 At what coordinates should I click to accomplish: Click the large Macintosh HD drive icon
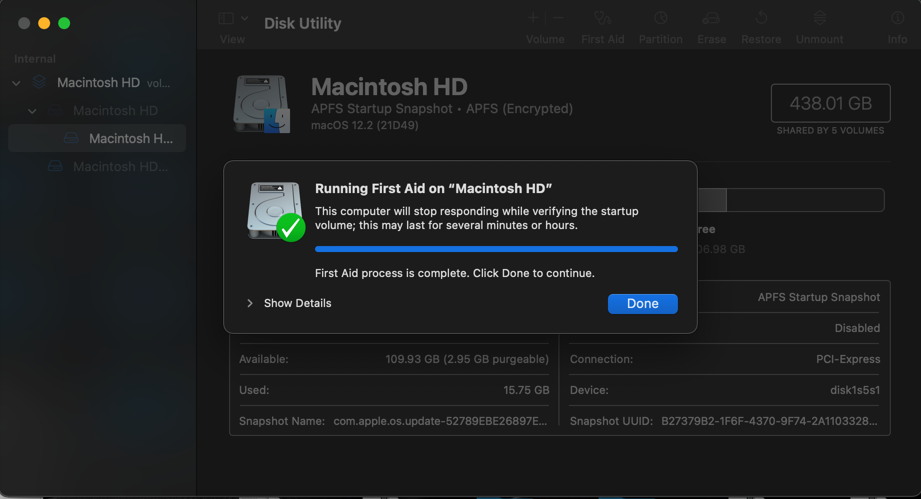click(x=262, y=104)
